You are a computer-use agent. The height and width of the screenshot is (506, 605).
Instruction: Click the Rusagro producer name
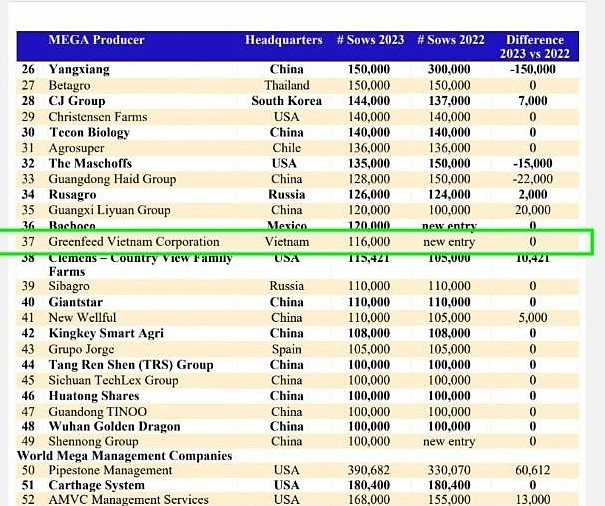72,195
